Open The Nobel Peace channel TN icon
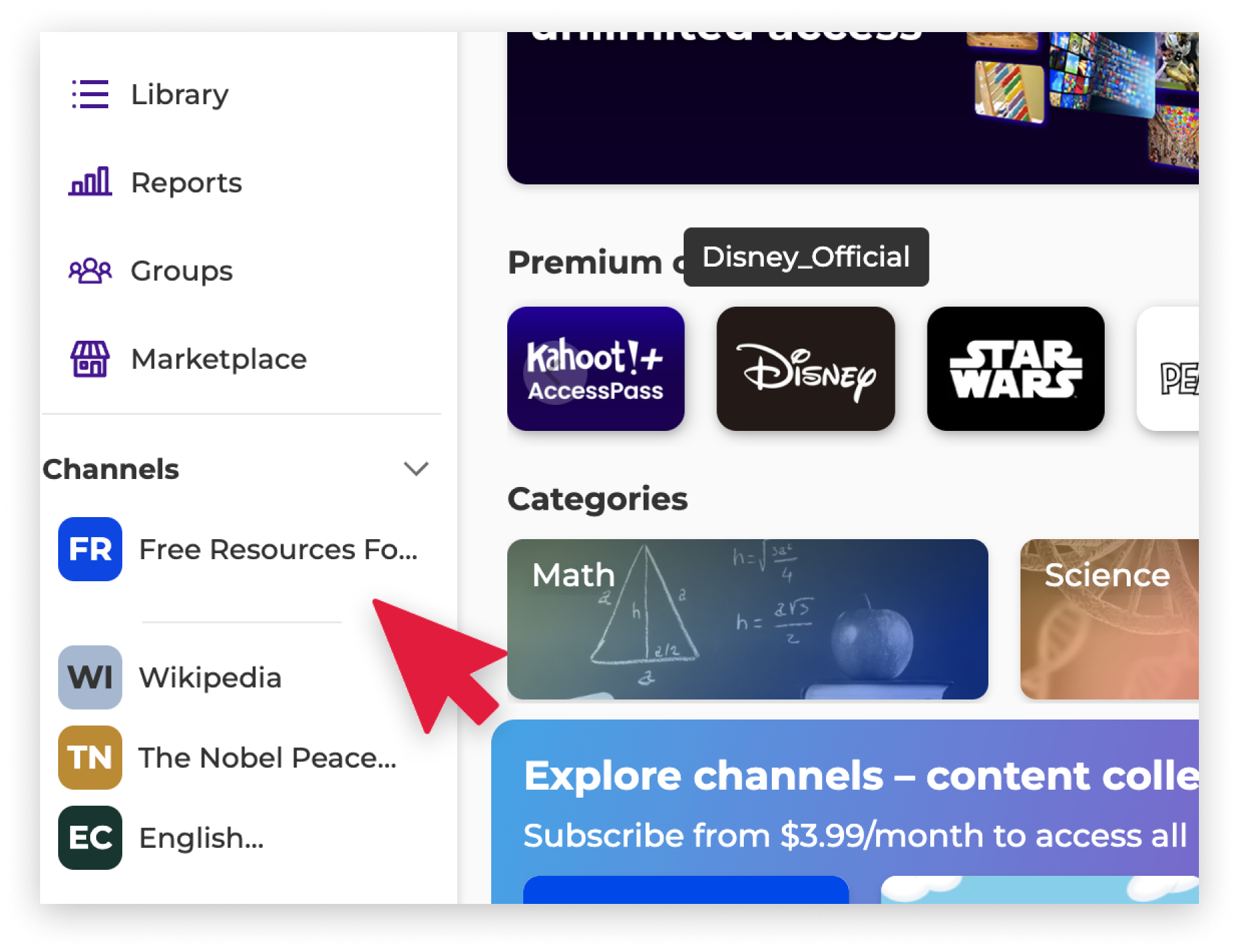The image size is (1239, 952). [x=90, y=758]
